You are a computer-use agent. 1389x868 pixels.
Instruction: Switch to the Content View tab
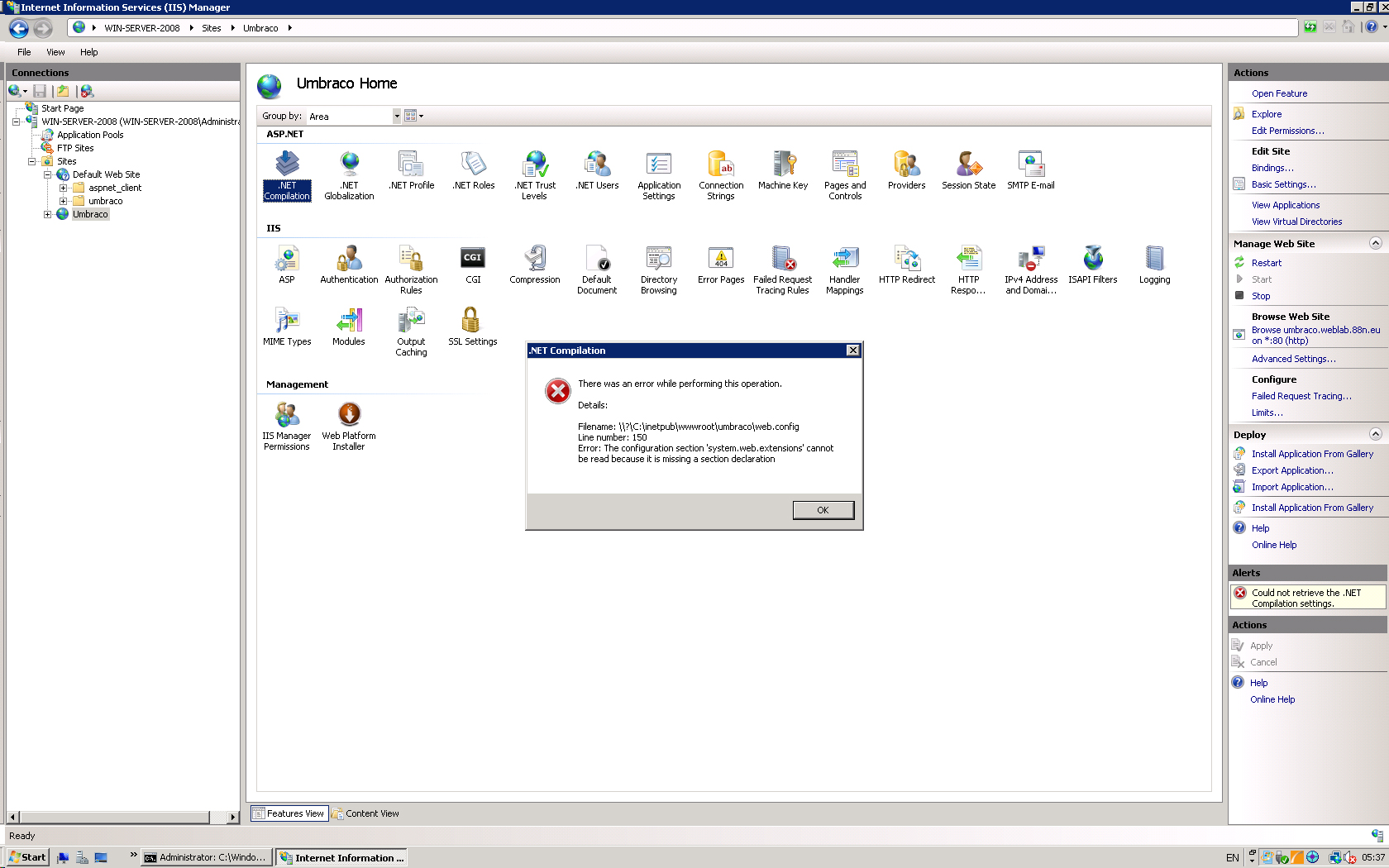(x=365, y=813)
